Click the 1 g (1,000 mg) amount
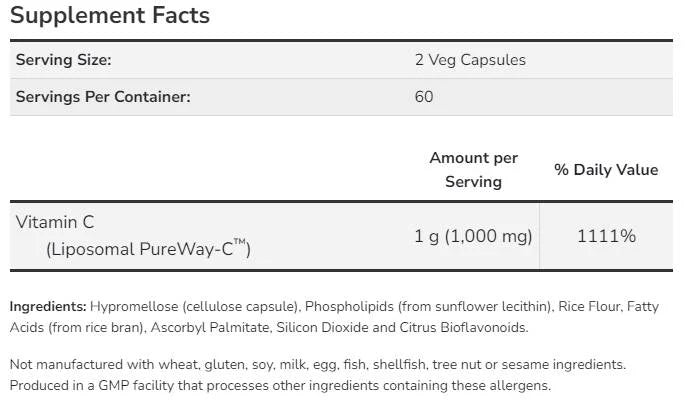The width and height of the screenshot is (685, 401). pos(473,236)
